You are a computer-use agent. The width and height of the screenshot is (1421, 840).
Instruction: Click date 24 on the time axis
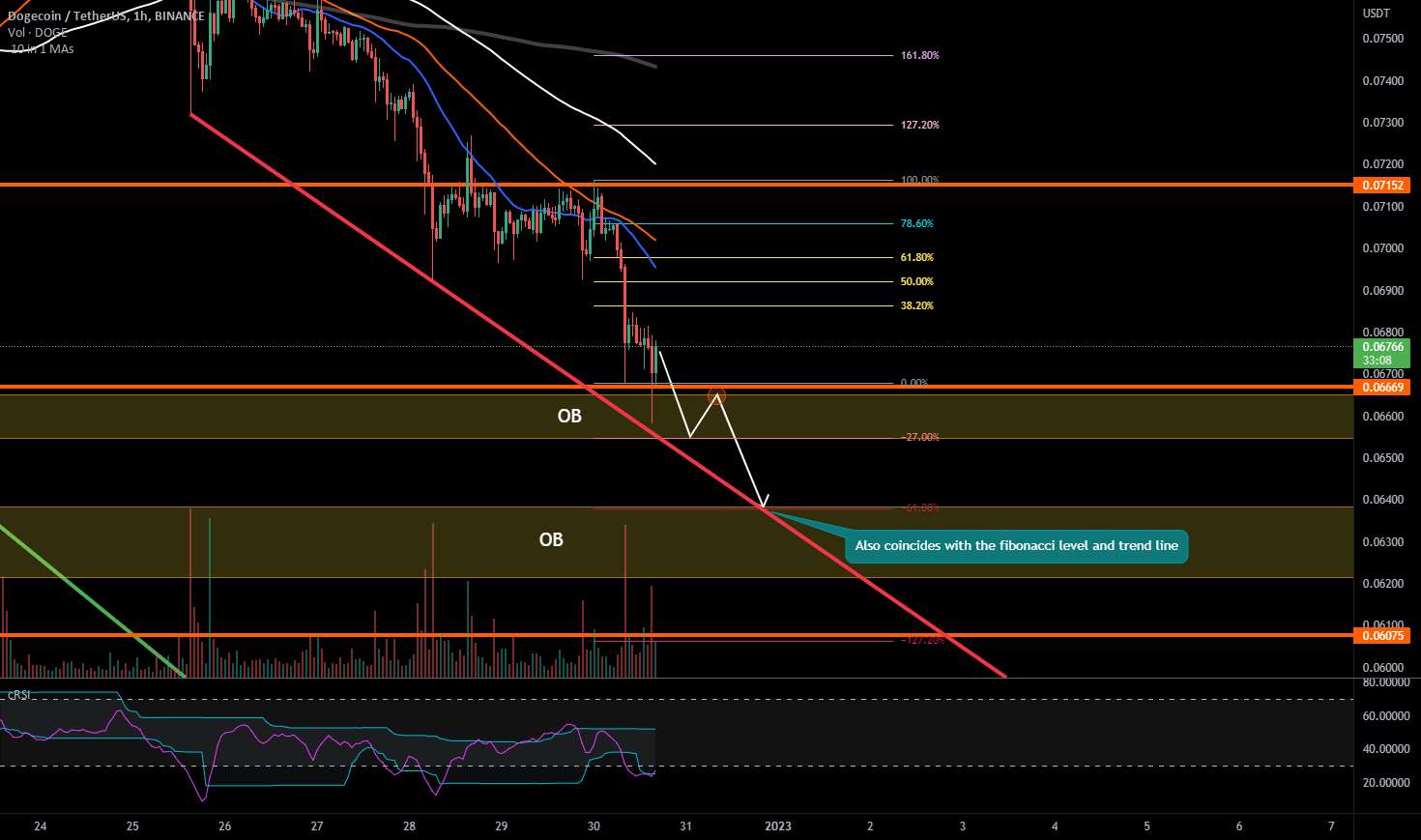tap(41, 826)
